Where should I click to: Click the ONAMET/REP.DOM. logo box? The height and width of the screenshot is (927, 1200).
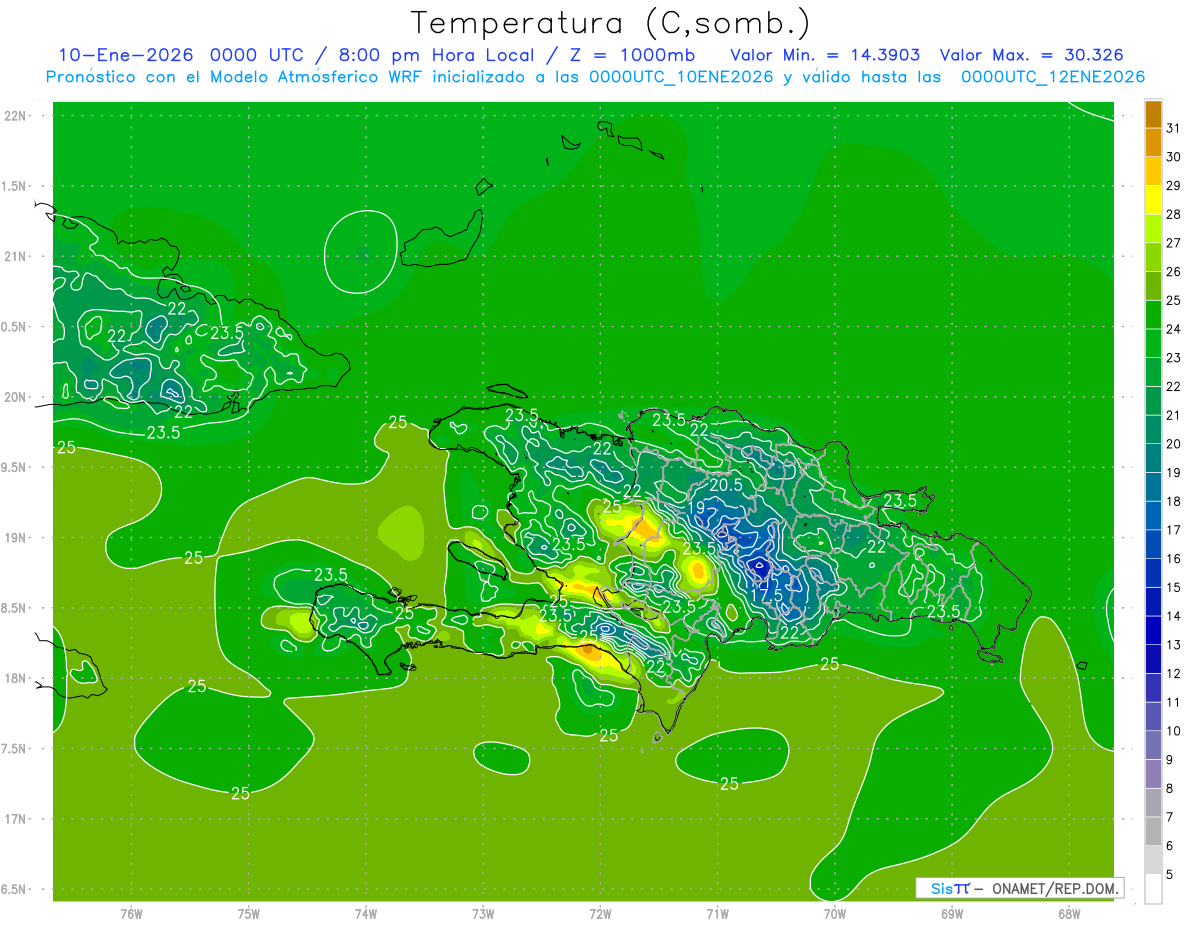[x=1019, y=888]
